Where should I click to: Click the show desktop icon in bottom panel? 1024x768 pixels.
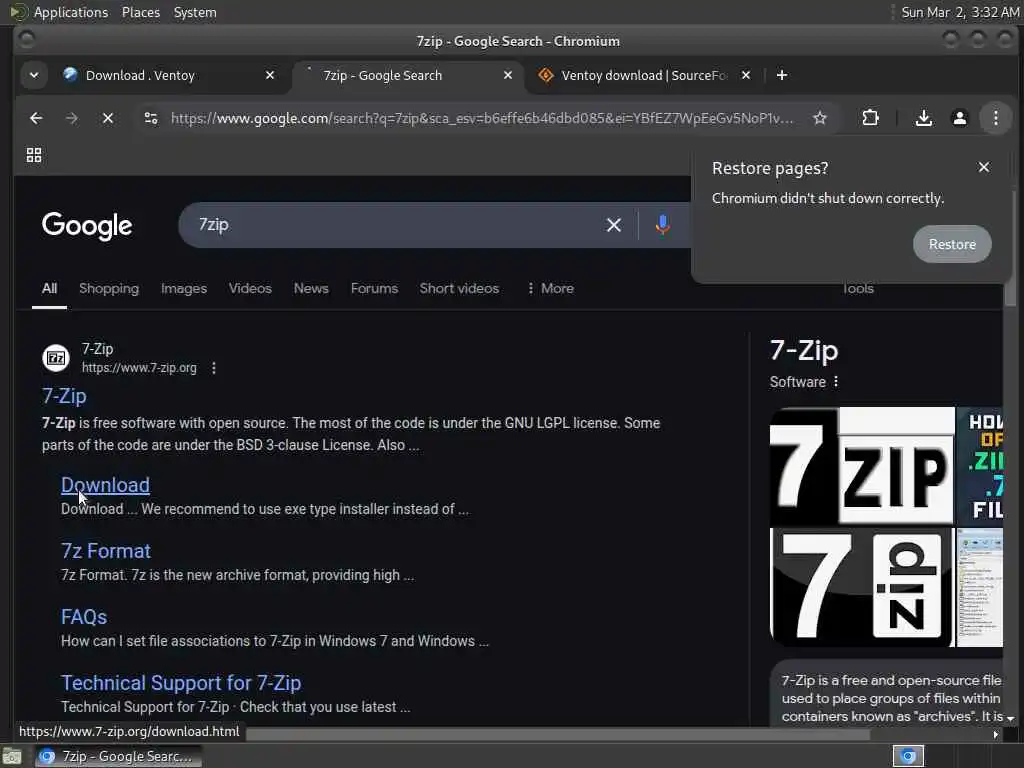click(12, 756)
